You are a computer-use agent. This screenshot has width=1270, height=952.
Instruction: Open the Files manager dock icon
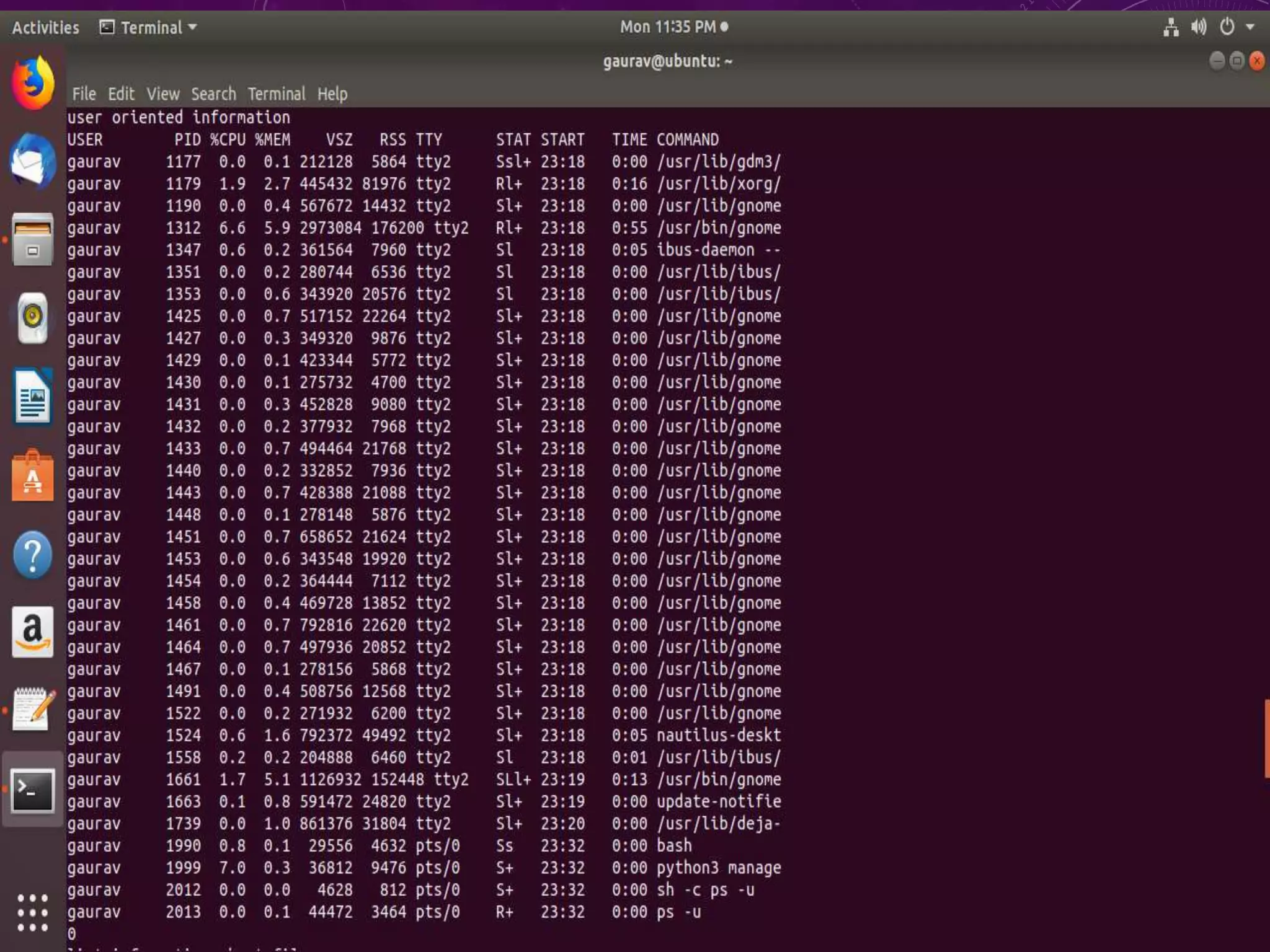click(33, 239)
